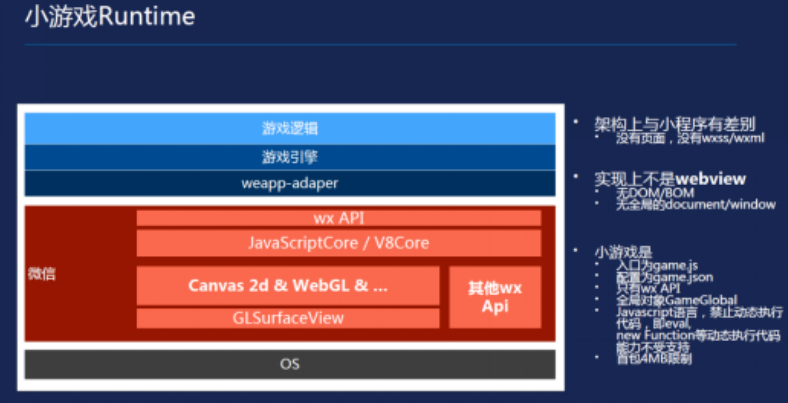
Task: Click the heading 小游戏是
Action: [x=623, y=252]
